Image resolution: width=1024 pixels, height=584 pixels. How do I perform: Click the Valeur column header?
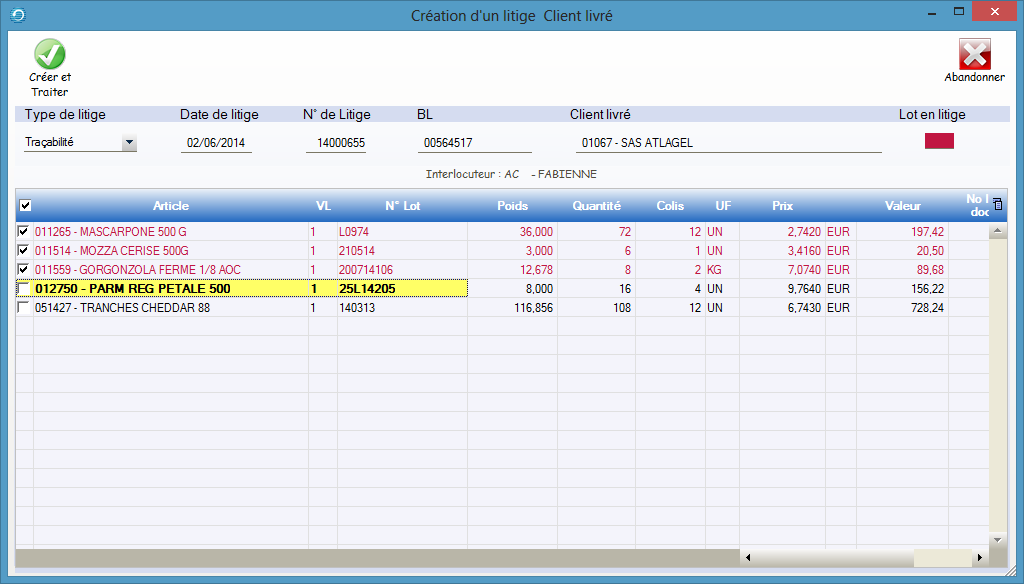[902, 206]
